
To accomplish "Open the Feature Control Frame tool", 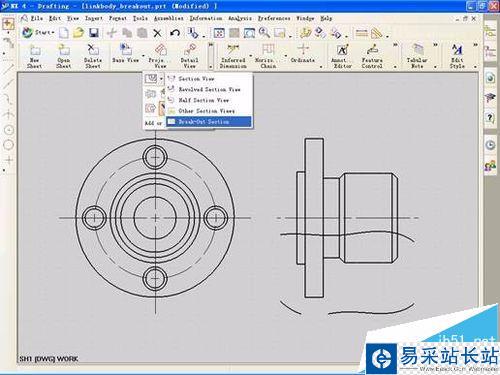I will (372, 56).
